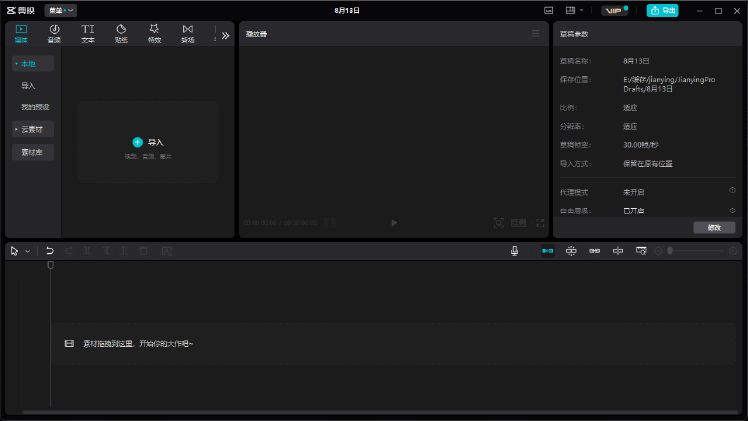
Task: Toggle main track magnet snapping
Action: 547,251
